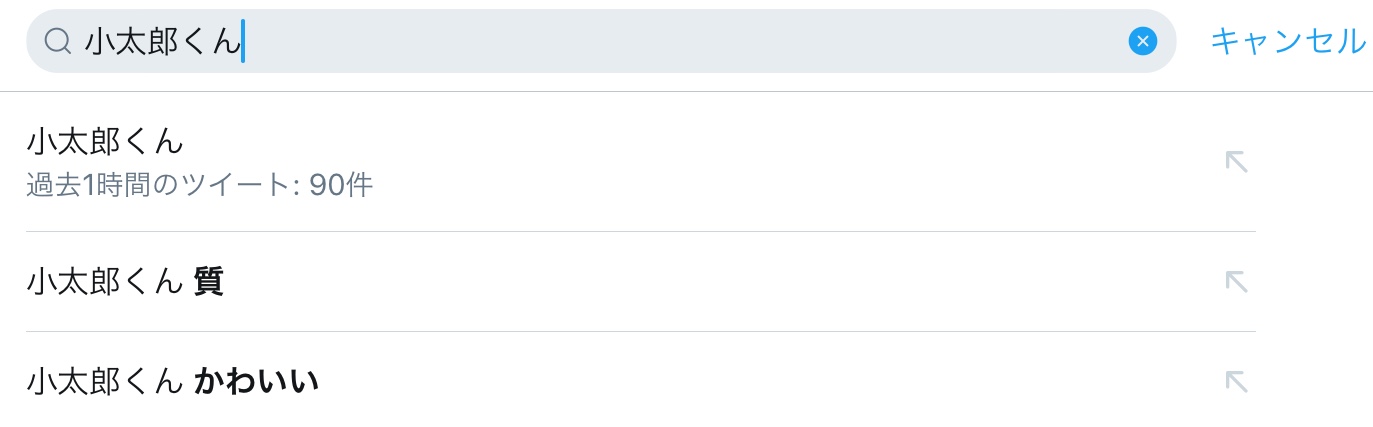Screen dimensions: 1373x427
Task: Click the magnifying glass search icon
Action: [x=58, y=41]
